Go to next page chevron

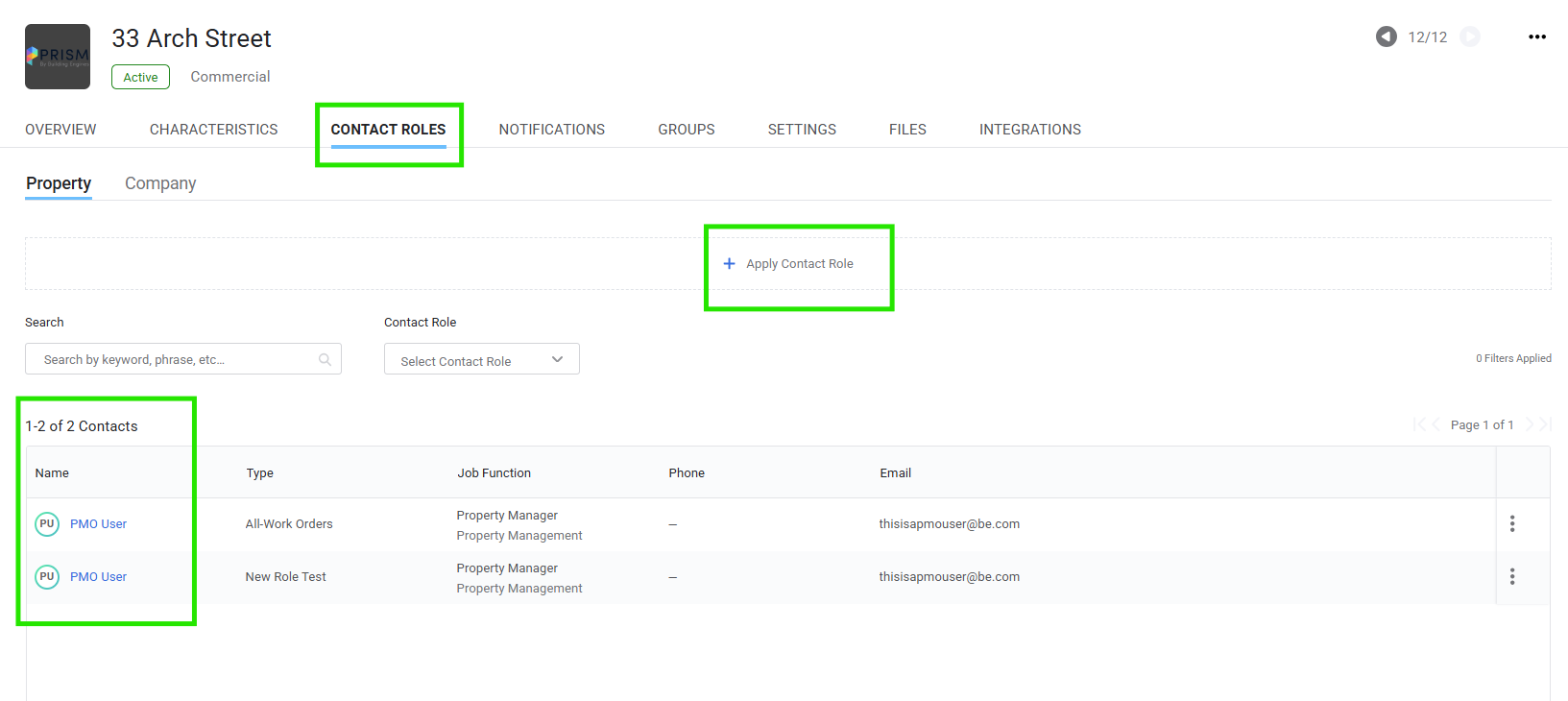coord(1530,424)
